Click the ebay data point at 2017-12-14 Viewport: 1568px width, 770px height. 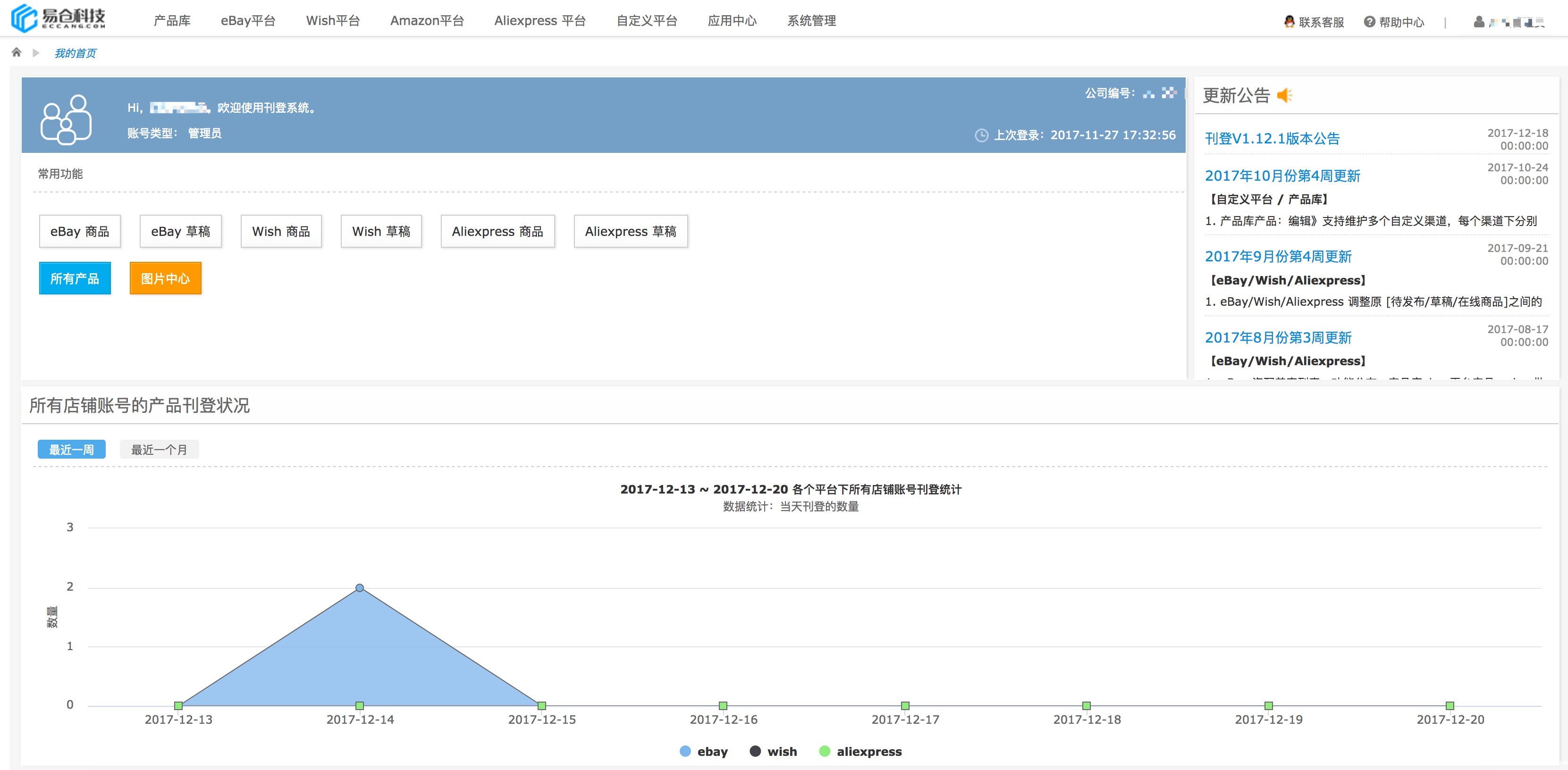point(360,587)
